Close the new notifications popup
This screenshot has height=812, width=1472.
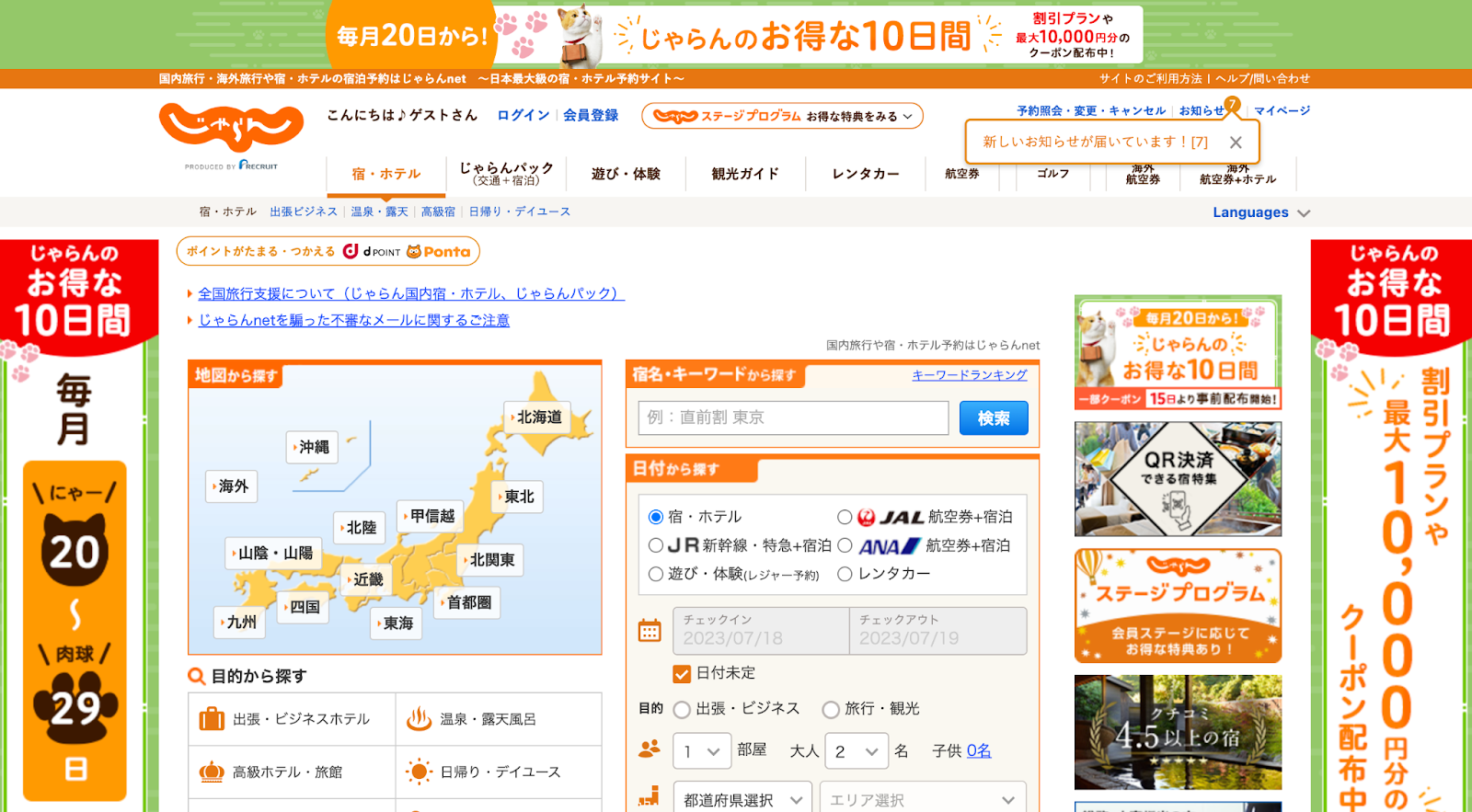tap(1236, 143)
